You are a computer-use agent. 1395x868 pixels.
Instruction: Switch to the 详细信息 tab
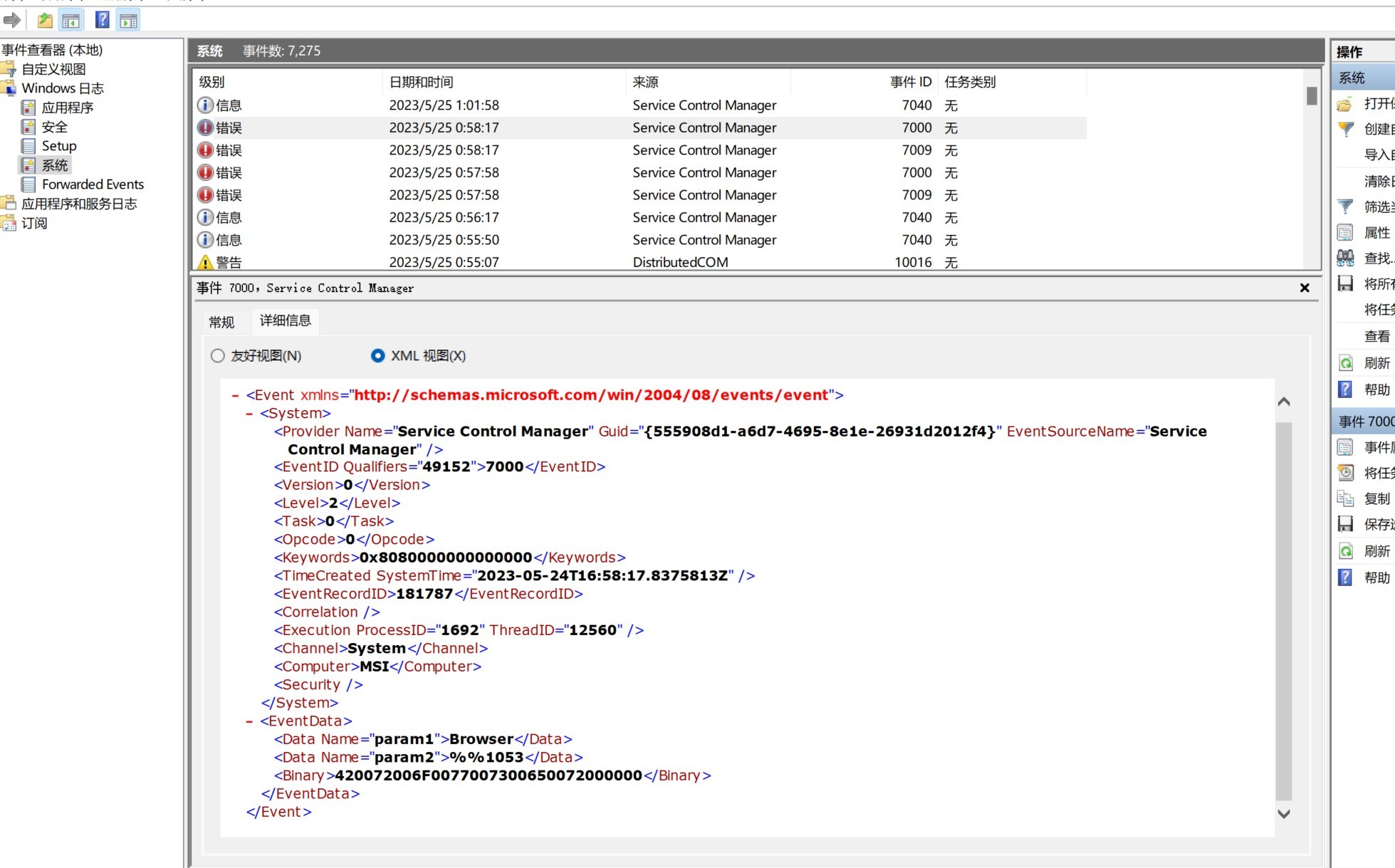[285, 320]
